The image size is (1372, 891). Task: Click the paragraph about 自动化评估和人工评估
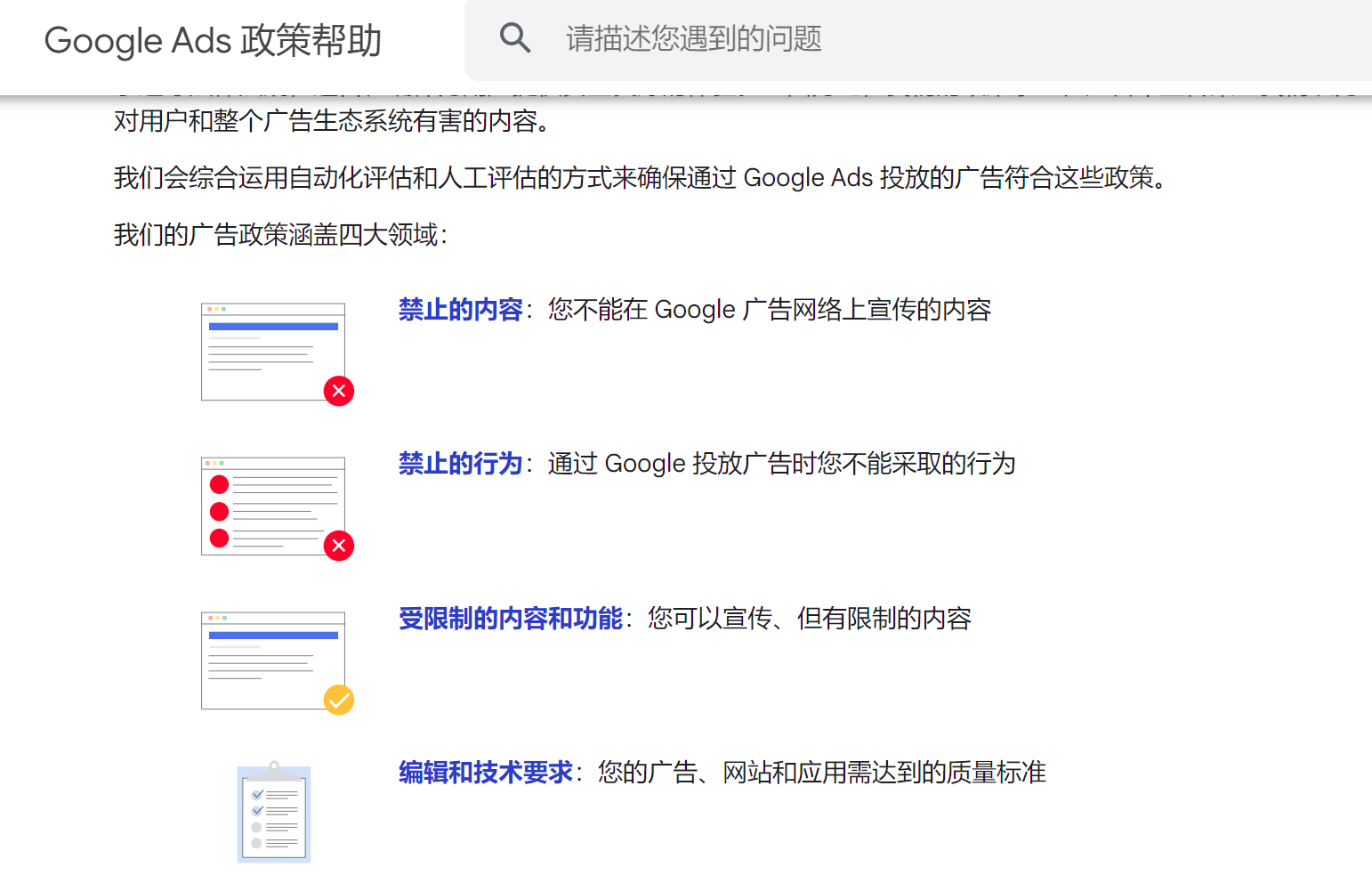[641, 178]
